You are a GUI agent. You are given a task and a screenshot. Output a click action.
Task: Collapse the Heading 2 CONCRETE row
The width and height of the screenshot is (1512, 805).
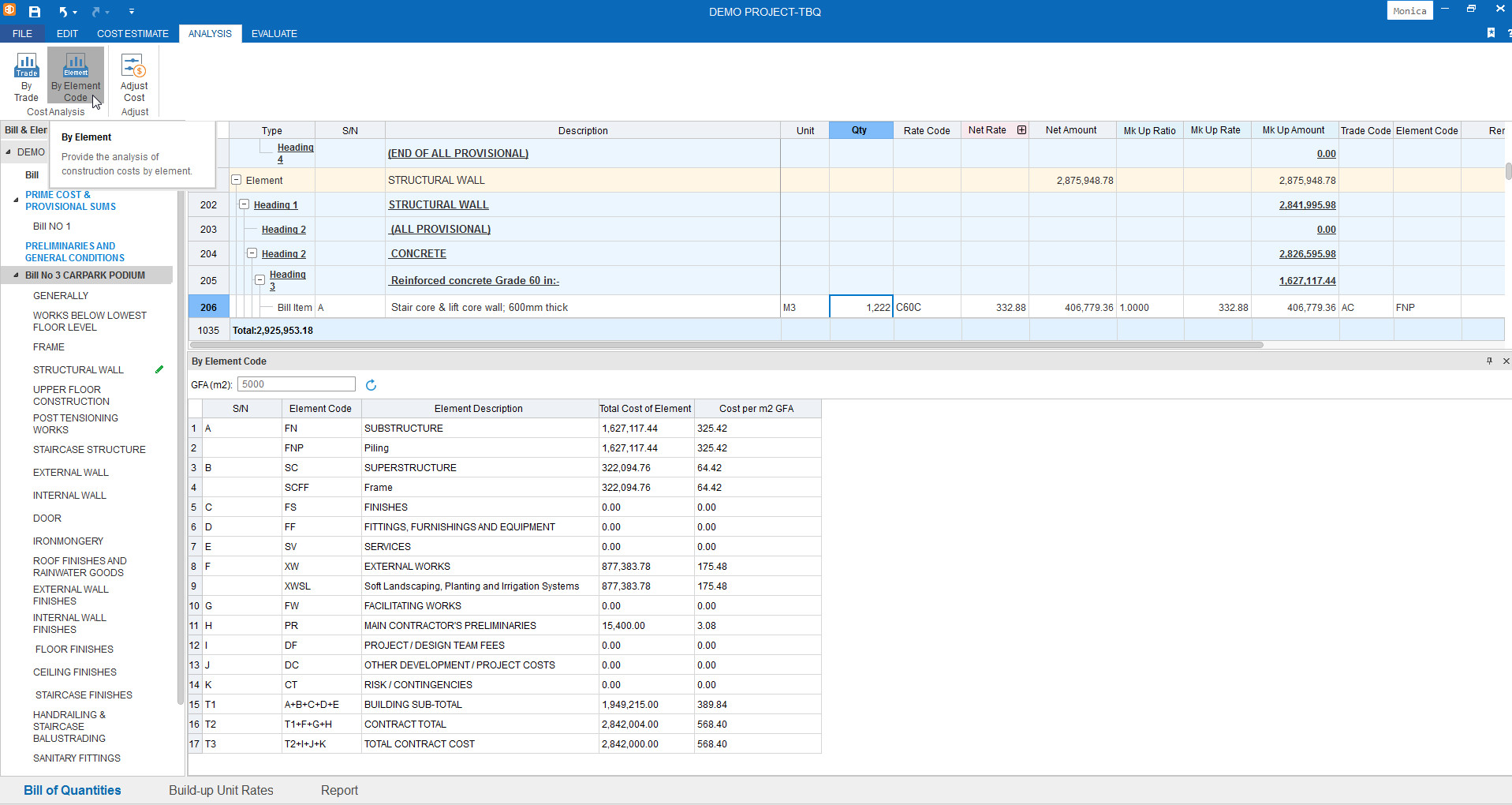pos(252,253)
